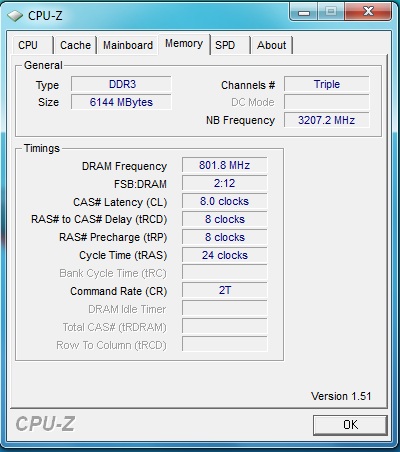
Task: Switch to the CPU tab
Action: [x=32, y=45]
